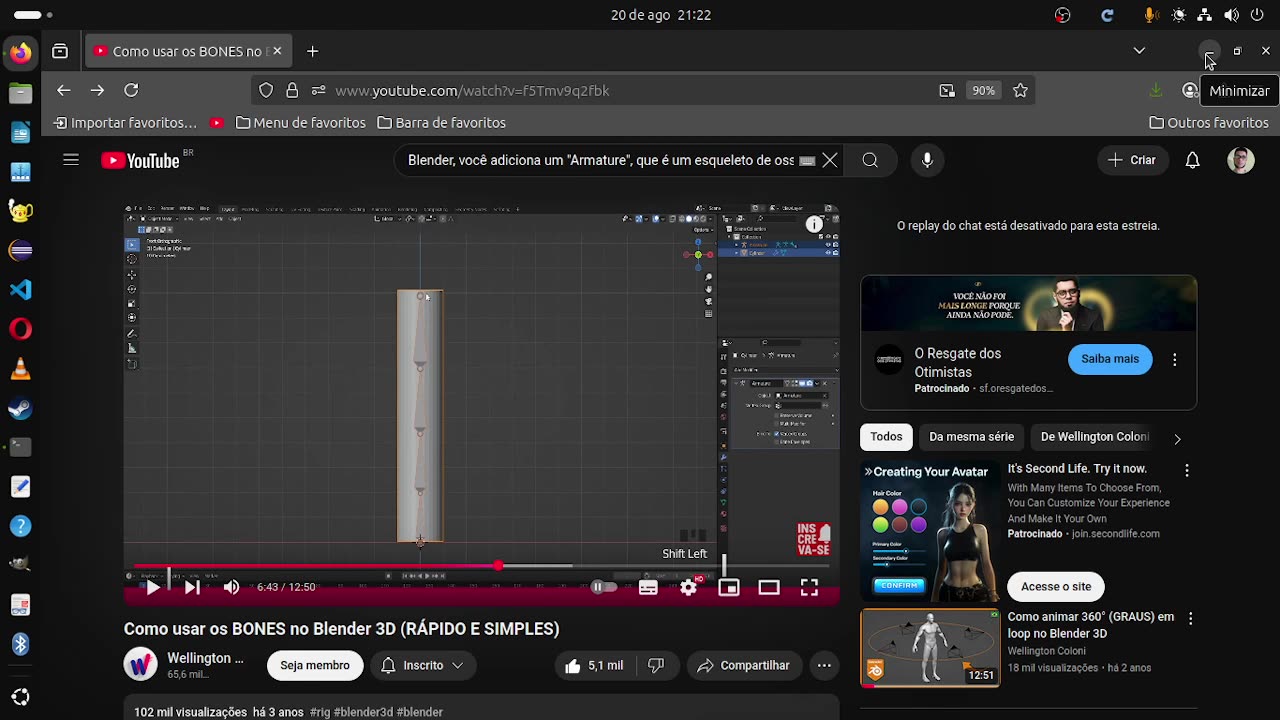
Task: Open a new browser tab
Action: pos(313,51)
